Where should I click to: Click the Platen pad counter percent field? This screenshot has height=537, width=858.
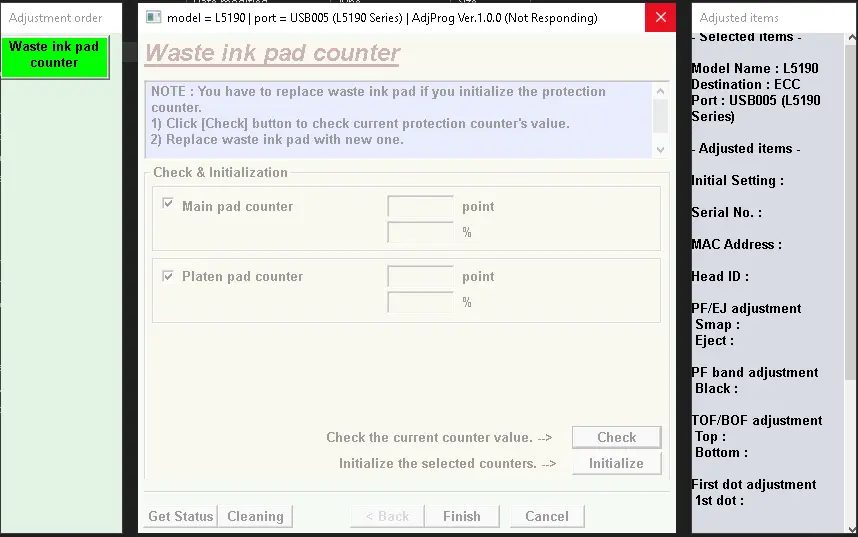[420, 302]
